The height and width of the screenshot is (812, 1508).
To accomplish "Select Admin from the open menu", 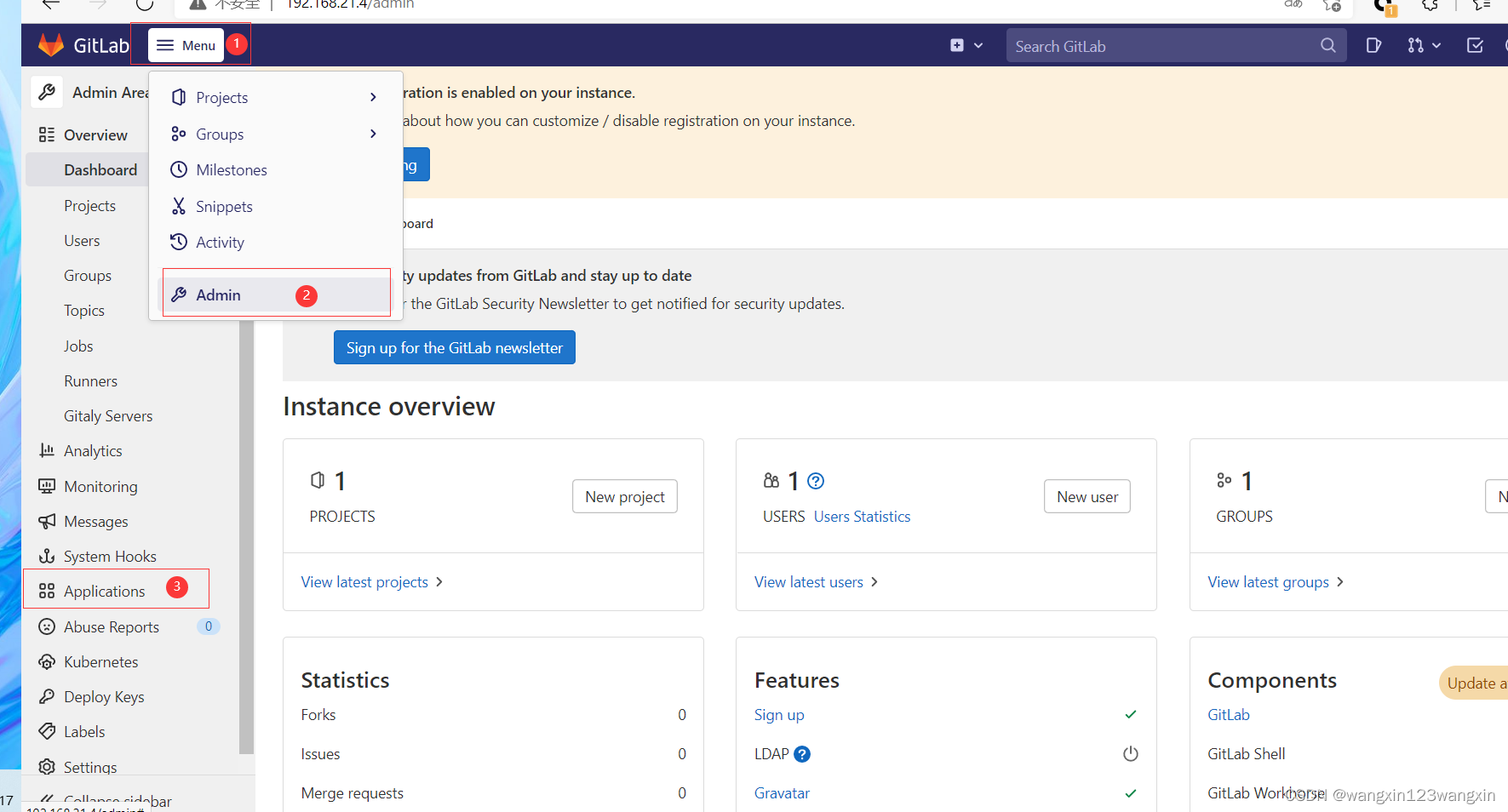I will 218,294.
